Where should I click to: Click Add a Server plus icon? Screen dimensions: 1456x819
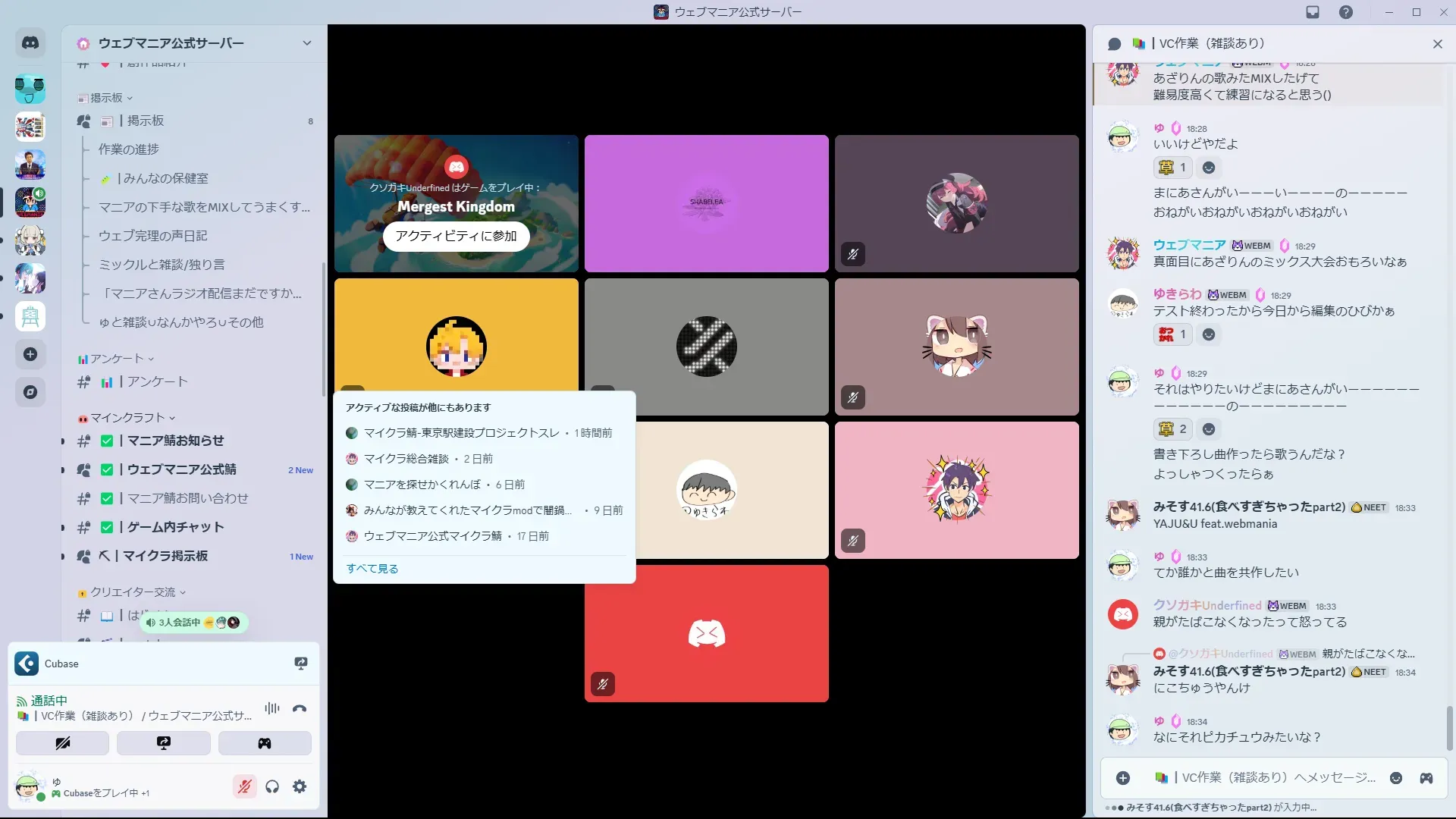coord(30,354)
